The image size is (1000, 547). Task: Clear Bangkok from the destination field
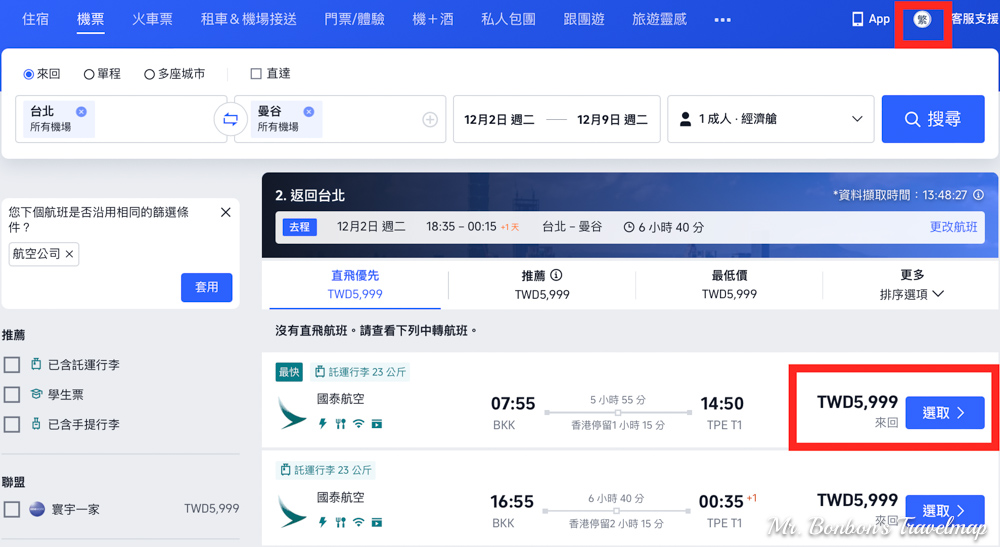[x=309, y=112]
